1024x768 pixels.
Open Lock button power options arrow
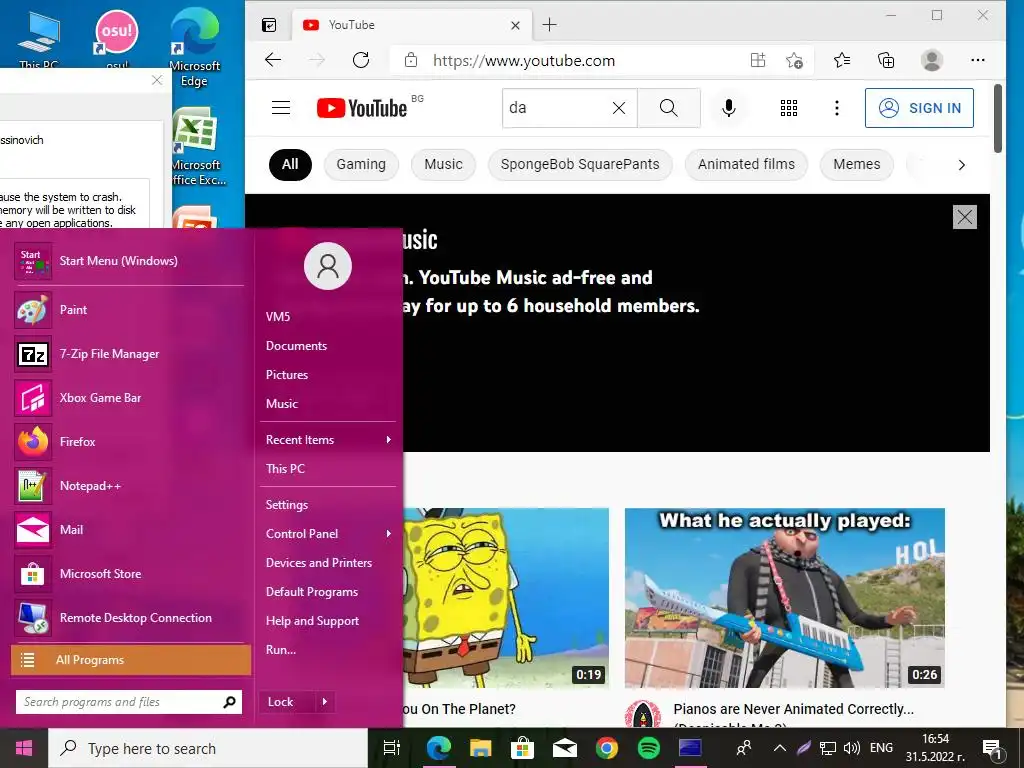click(x=325, y=702)
